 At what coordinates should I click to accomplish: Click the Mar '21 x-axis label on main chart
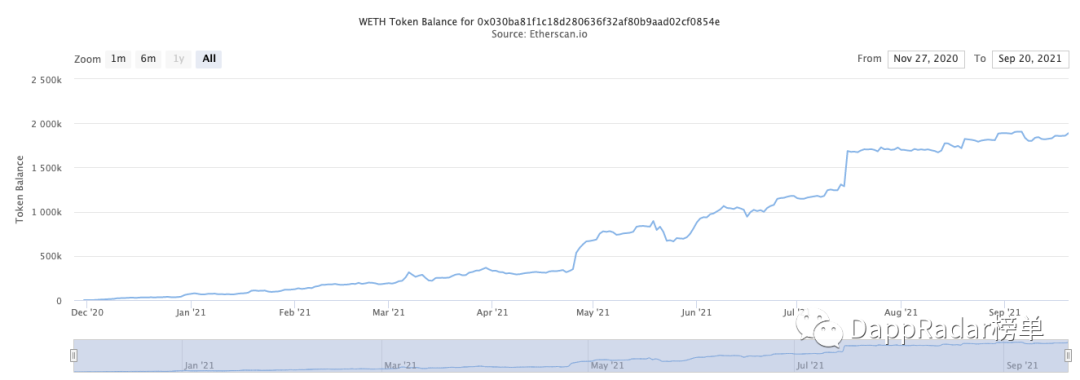[x=388, y=313]
